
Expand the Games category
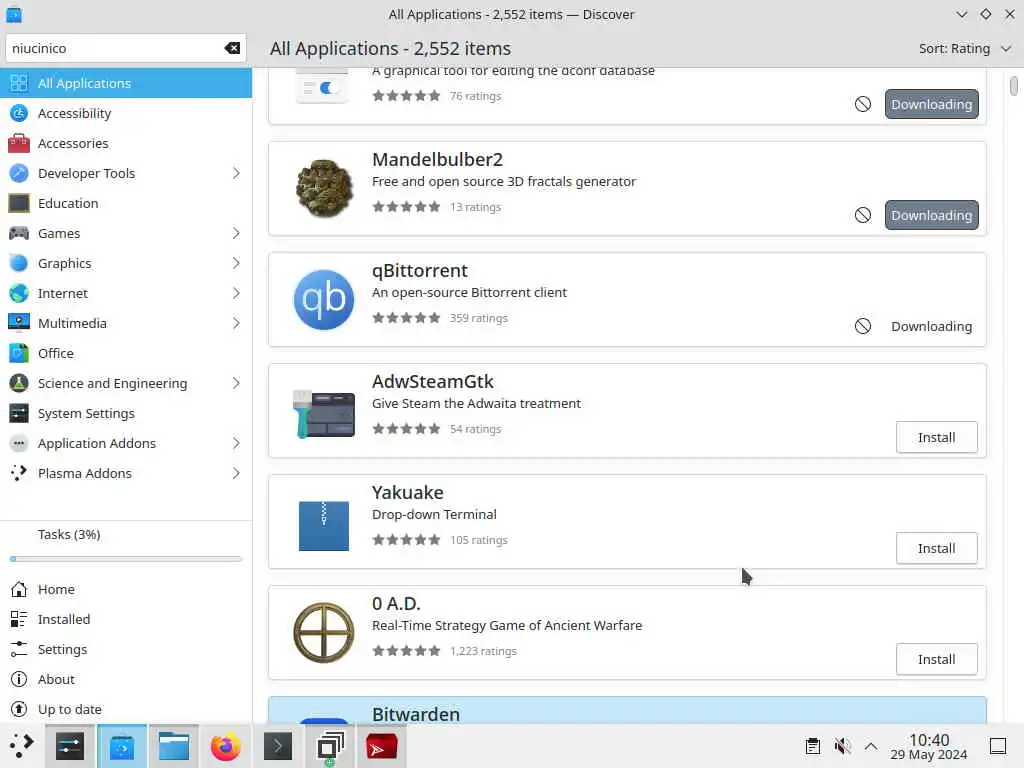236,234
